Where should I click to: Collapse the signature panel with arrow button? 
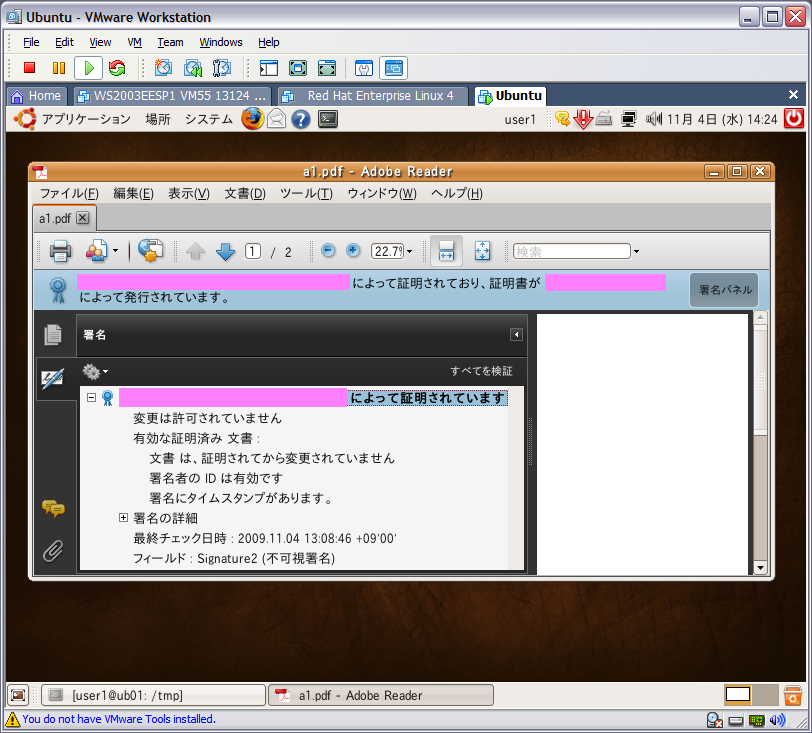pyautogui.click(x=516, y=335)
